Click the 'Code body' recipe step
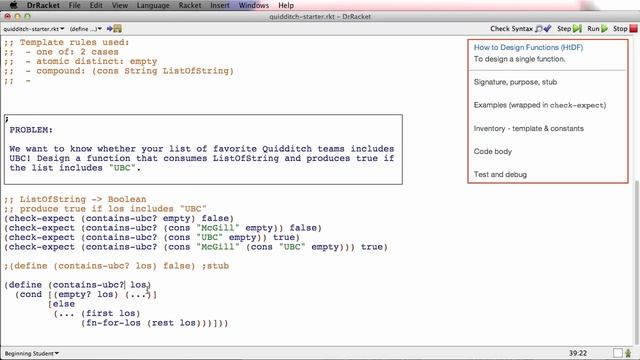This screenshot has width=640, height=360. coord(493,151)
